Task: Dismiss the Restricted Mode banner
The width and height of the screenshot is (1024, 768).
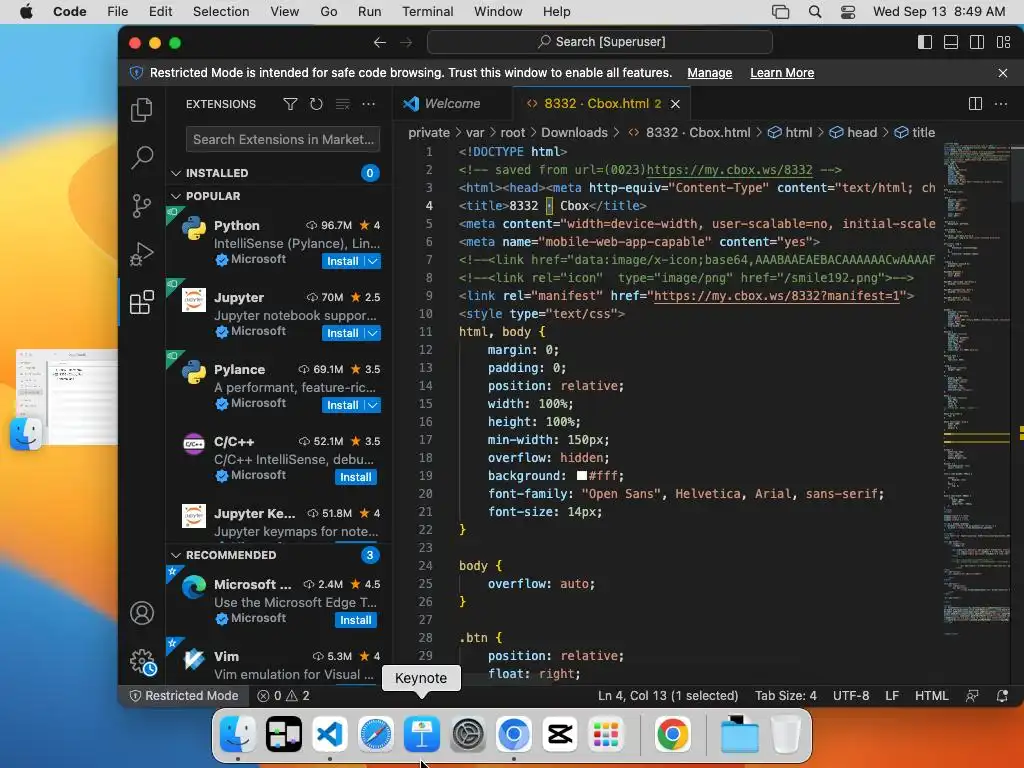Action: point(1002,73)
